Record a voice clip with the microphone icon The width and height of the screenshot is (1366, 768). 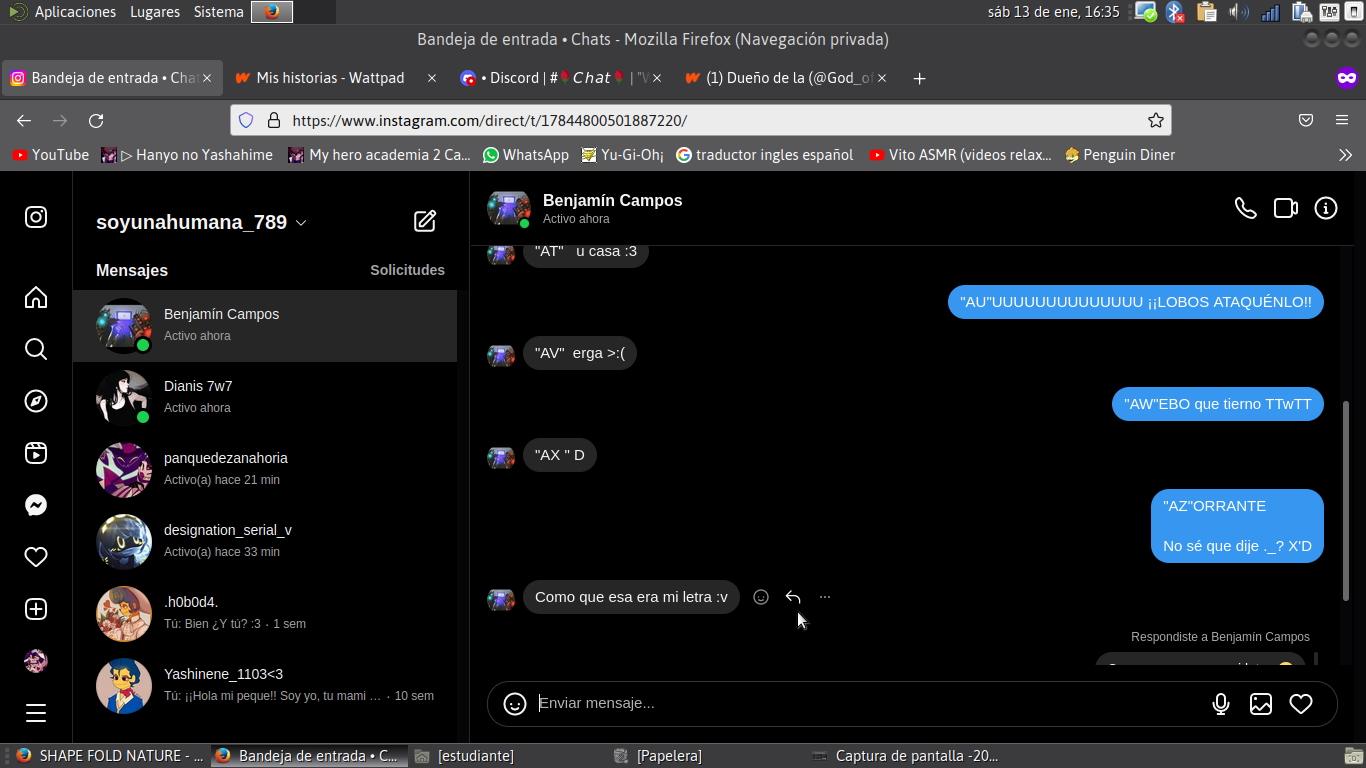pyautogui.click(x=1221, y=704)
